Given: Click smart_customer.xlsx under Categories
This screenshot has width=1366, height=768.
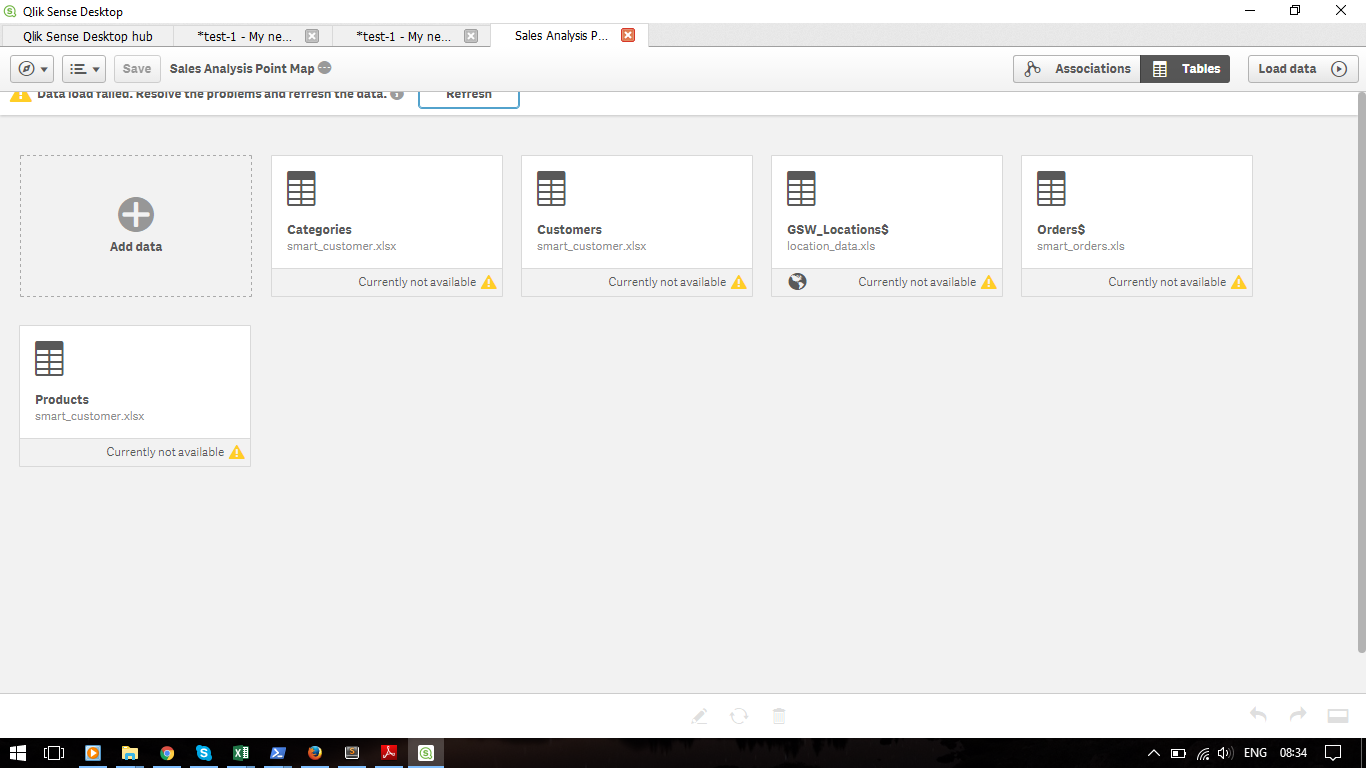Looking at the screenshot, I should (x=342, y=246).
